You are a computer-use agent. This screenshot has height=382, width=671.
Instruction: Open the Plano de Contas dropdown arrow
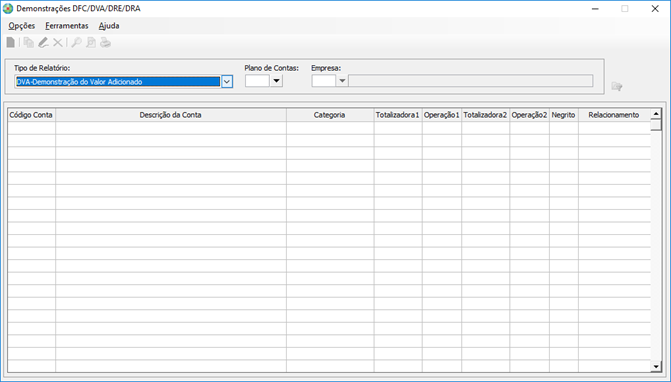click(276, 80)
